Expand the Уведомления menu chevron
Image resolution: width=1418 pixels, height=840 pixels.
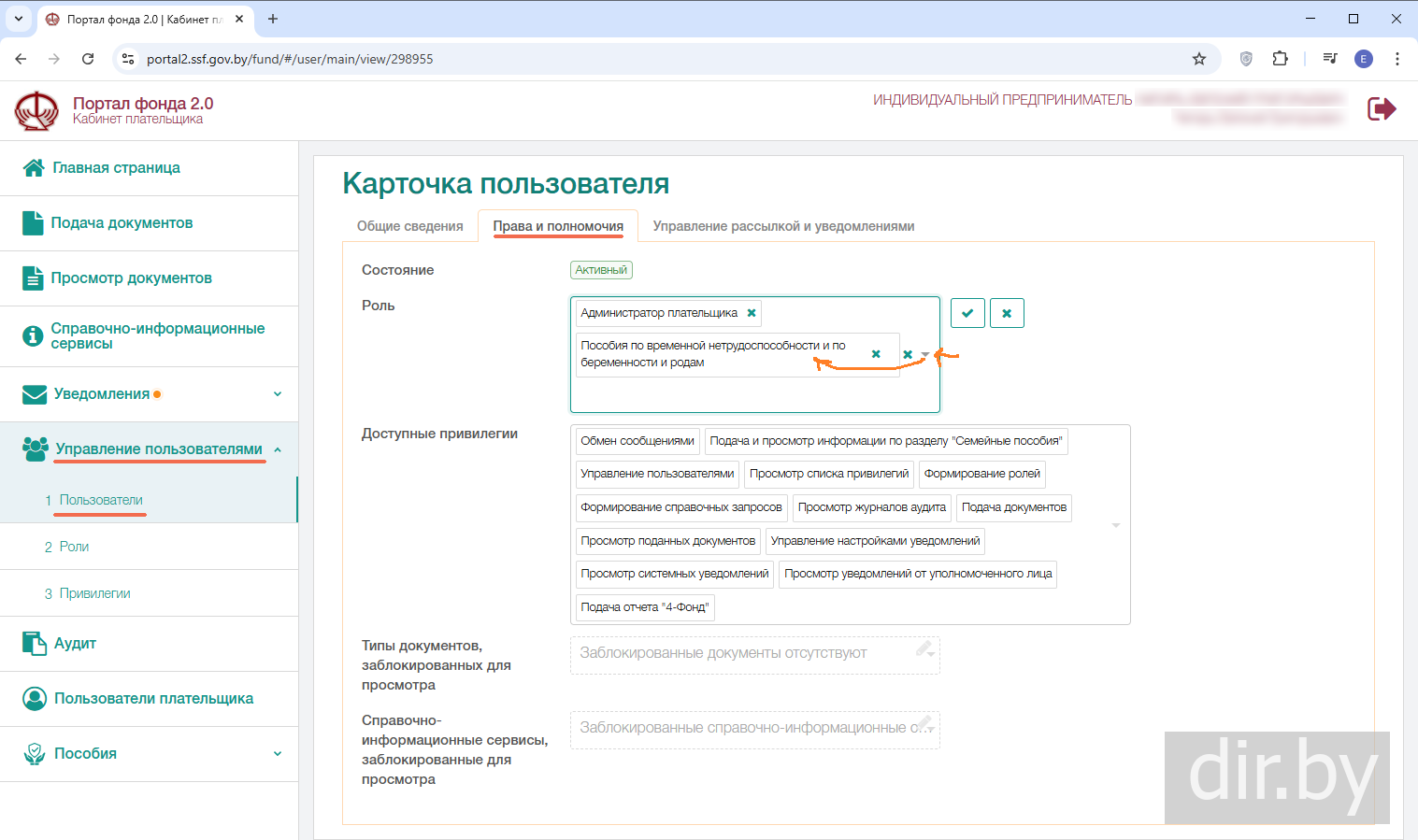(278, 394)
